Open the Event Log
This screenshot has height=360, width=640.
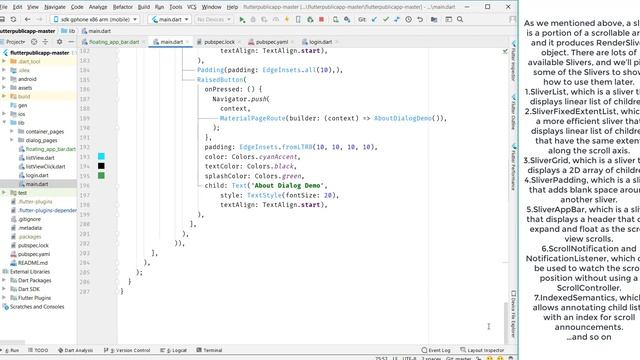click(x=436, y=350)
